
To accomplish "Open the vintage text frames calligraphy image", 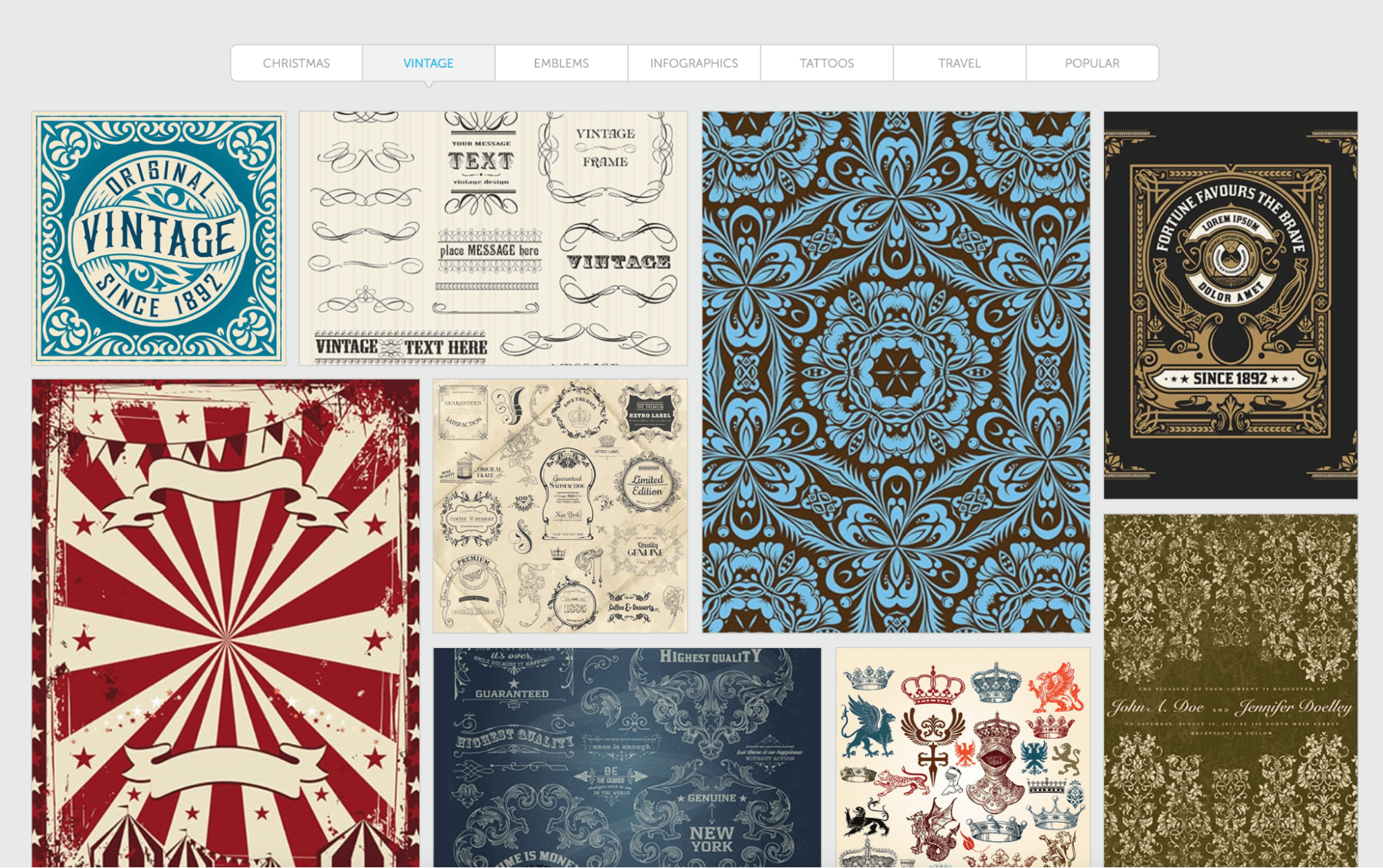I will pyautogui.click(x=493, y=238).
